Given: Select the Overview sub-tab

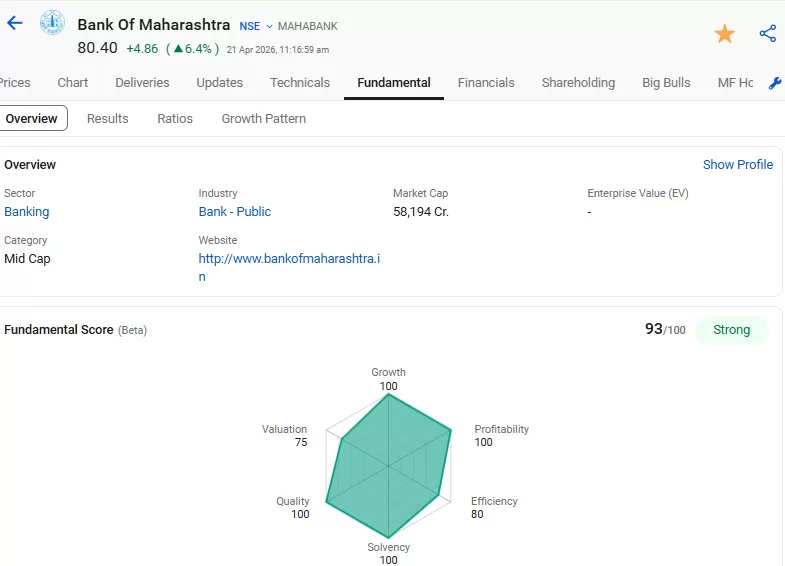Looking at the screenshot, I should [31, 119].
